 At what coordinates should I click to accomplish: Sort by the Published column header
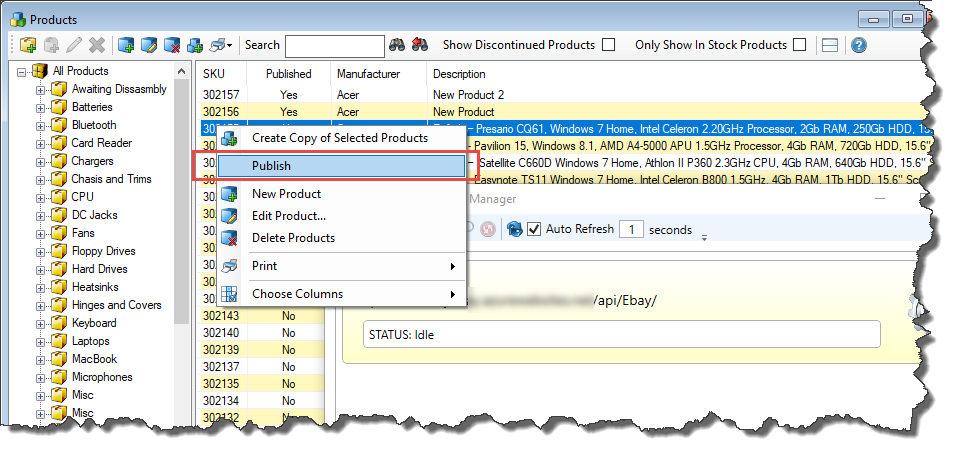coord(289,74)
